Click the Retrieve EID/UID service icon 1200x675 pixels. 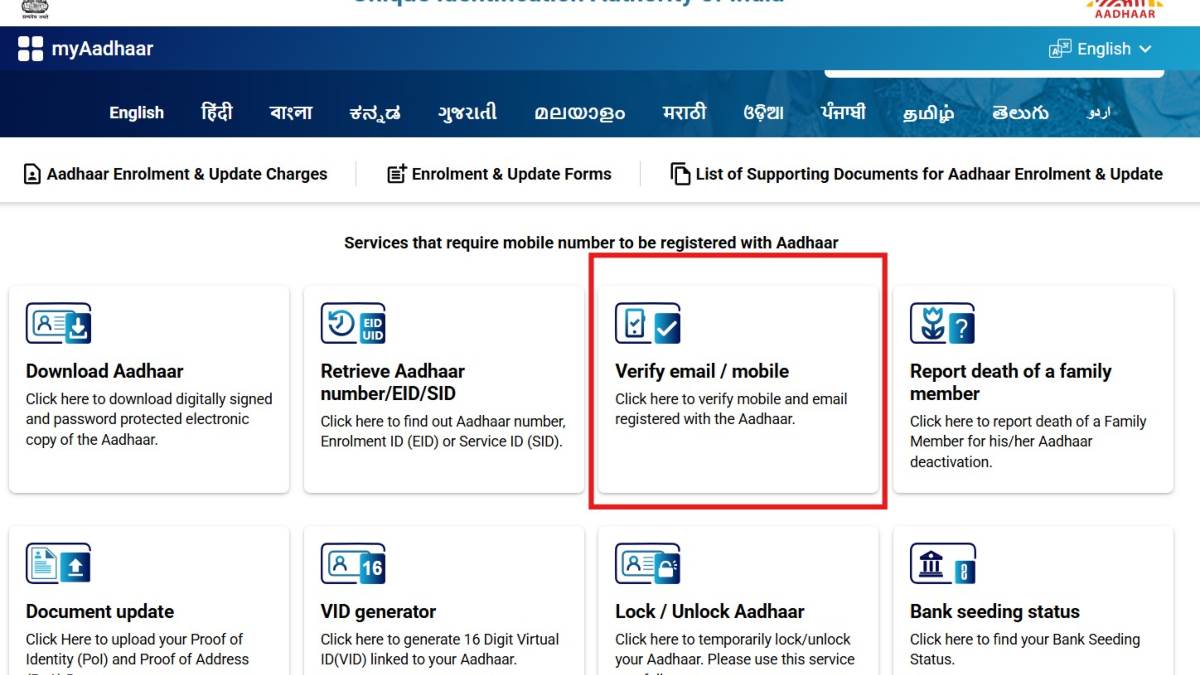coord(352,323)
